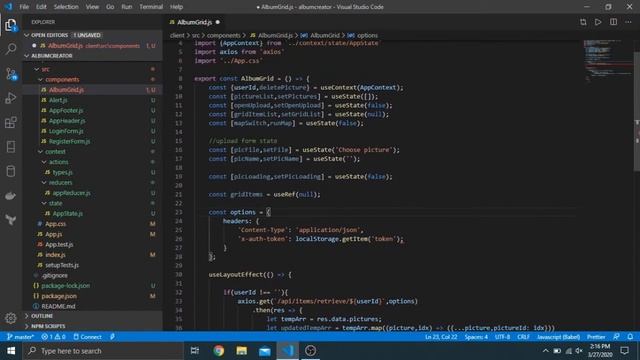640x360 pixels.
Task: Open Google Chrome from the taskbar
Action: click(219, 351)
